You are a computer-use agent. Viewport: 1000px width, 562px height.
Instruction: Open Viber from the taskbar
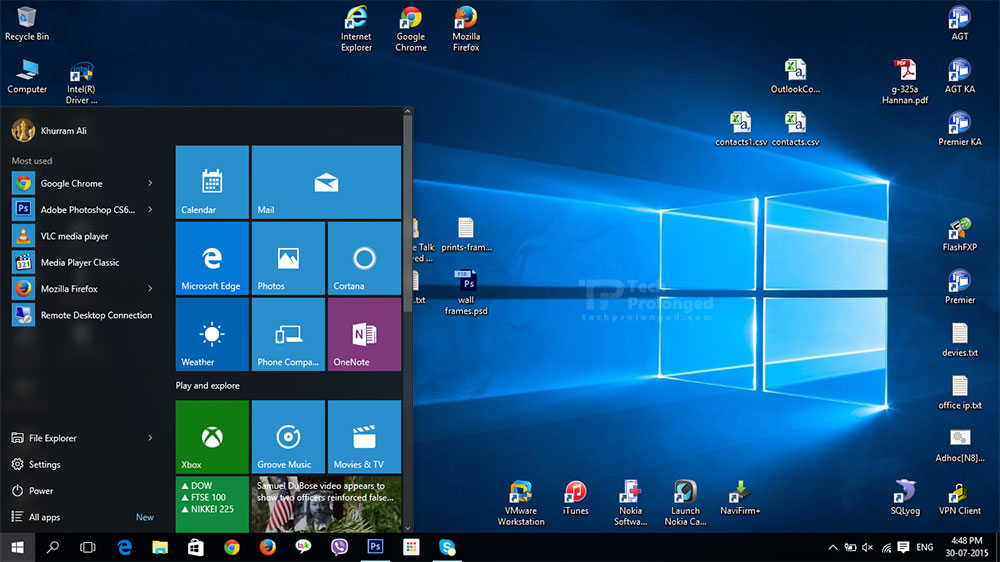(x=339, y=547)
